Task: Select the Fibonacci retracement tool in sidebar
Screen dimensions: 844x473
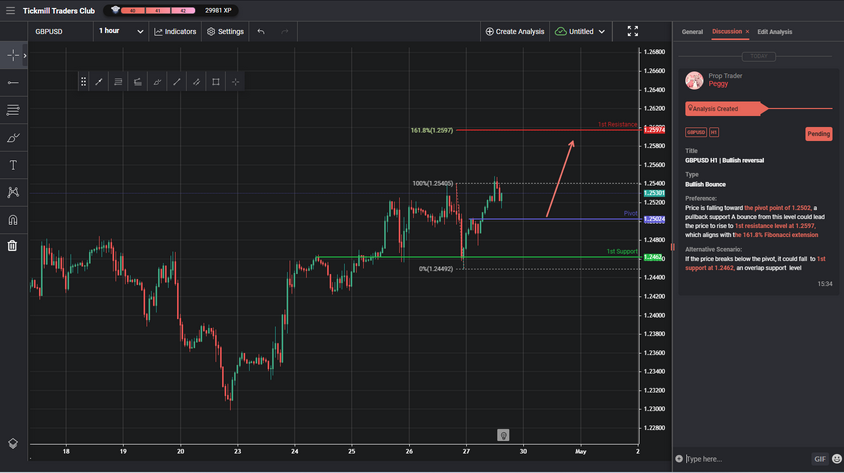Action: pyautogui.click(x=13, y=110)
